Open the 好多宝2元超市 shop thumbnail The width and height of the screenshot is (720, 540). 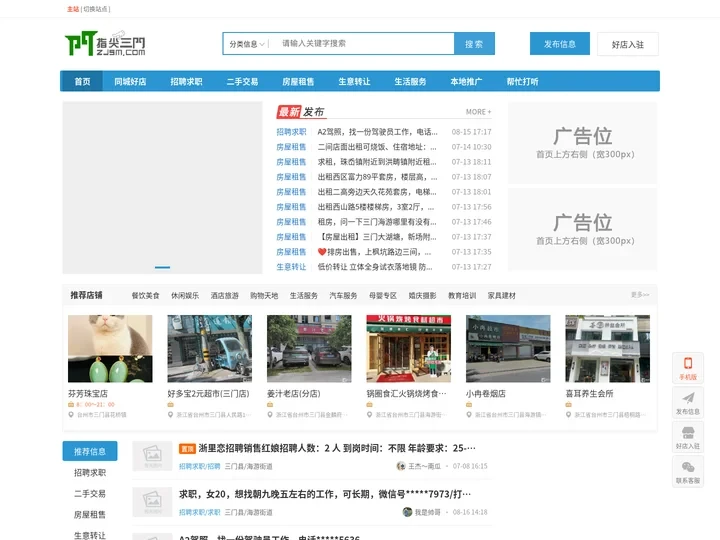[210, 349]
